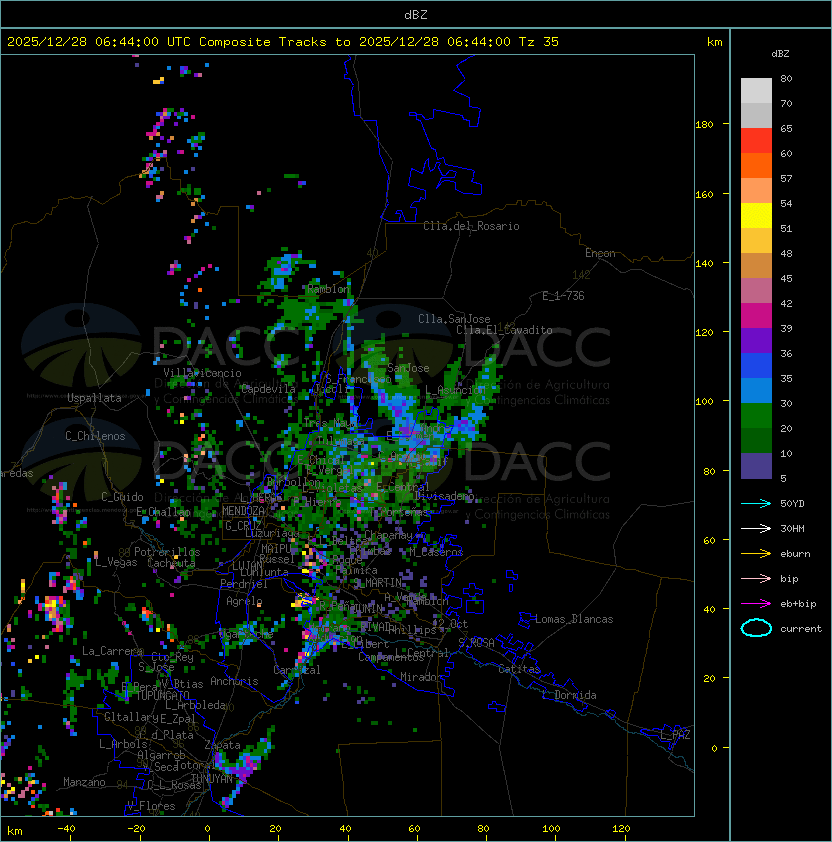
Task: Select the red swatch between 60 and 65 dBZ
Action: [x=756, y=141]
